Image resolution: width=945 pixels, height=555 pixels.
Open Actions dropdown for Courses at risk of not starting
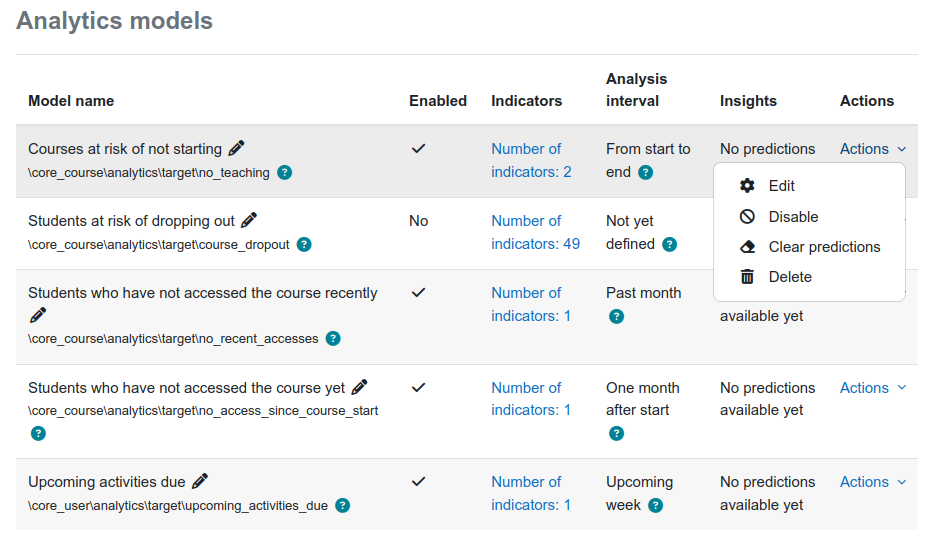873,149
